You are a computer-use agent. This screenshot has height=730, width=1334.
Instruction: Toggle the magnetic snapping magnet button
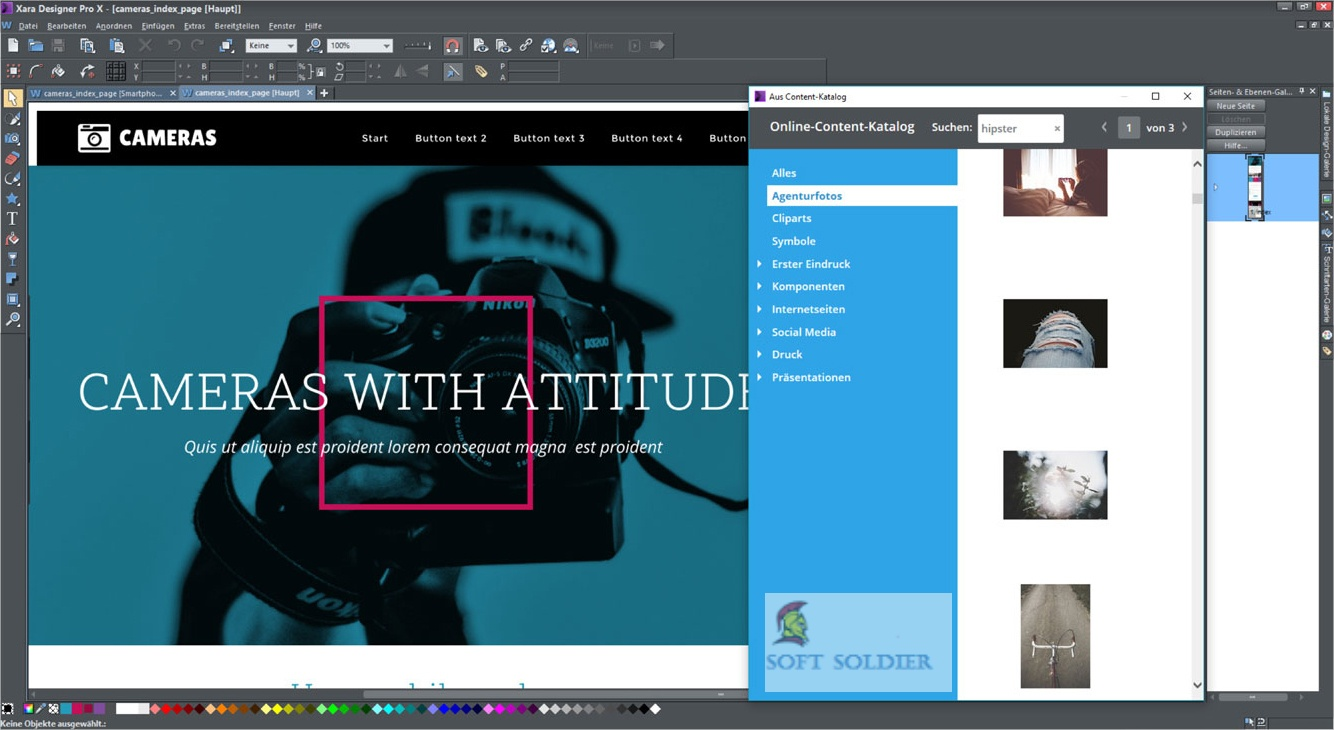[x=453, y=46]
